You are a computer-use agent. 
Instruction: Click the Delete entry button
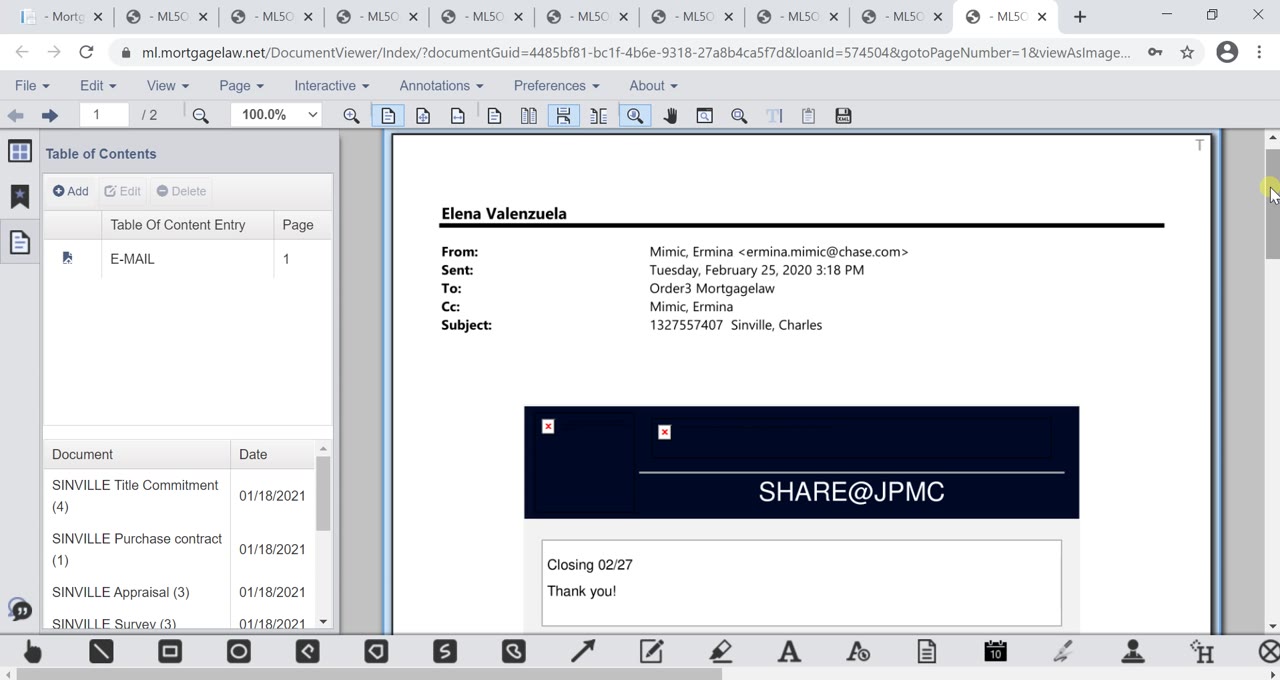(181, 191)
